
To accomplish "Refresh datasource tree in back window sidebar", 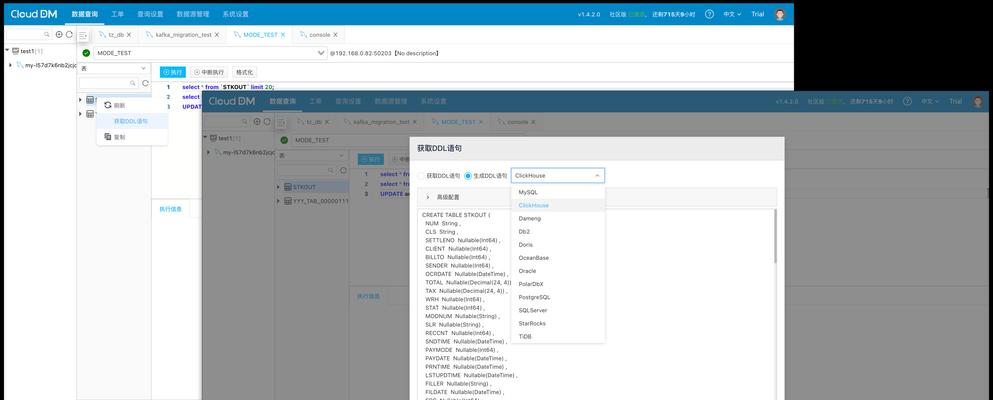I will 69,35.
